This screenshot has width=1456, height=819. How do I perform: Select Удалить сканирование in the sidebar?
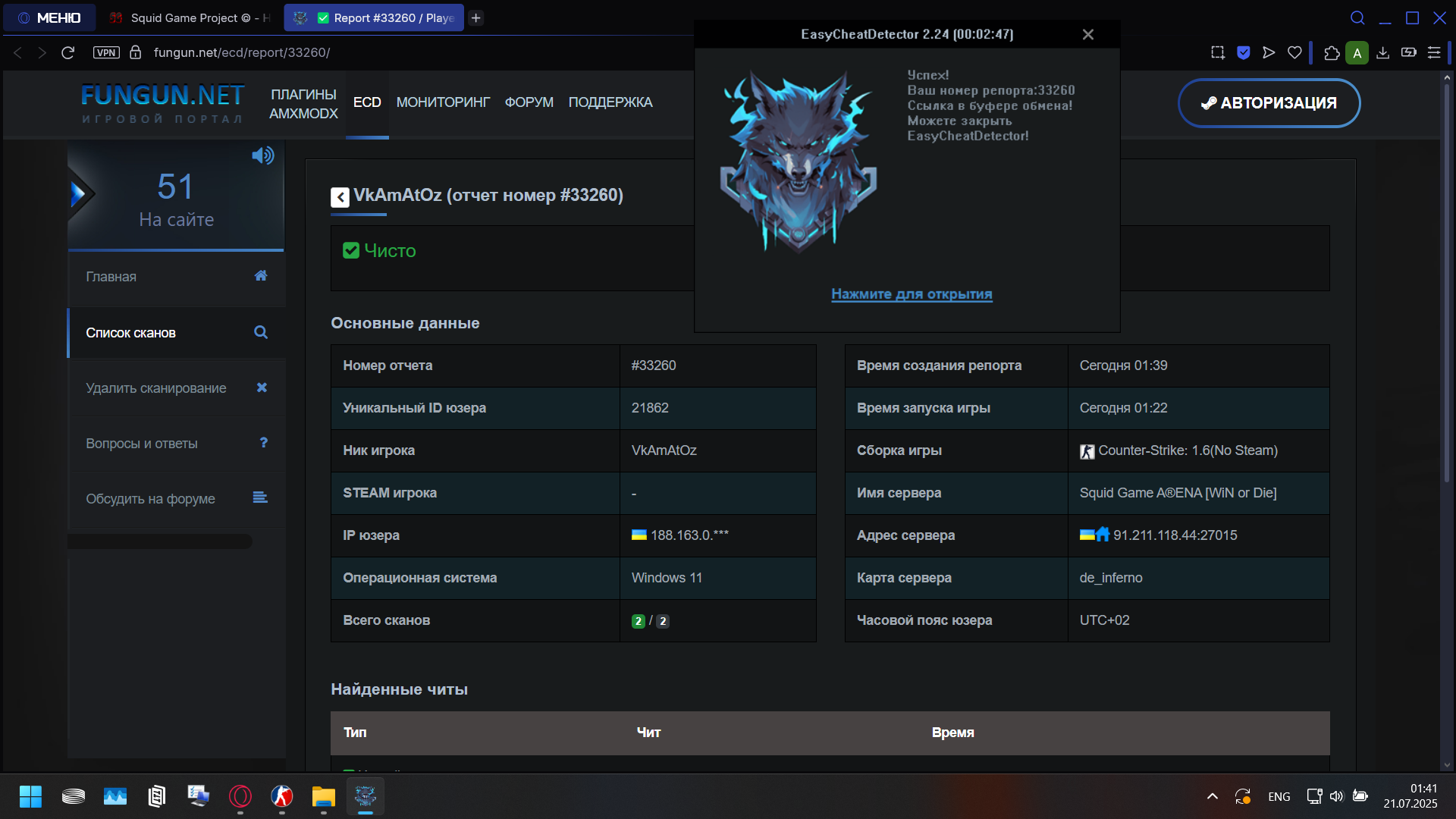coord(177,388)
